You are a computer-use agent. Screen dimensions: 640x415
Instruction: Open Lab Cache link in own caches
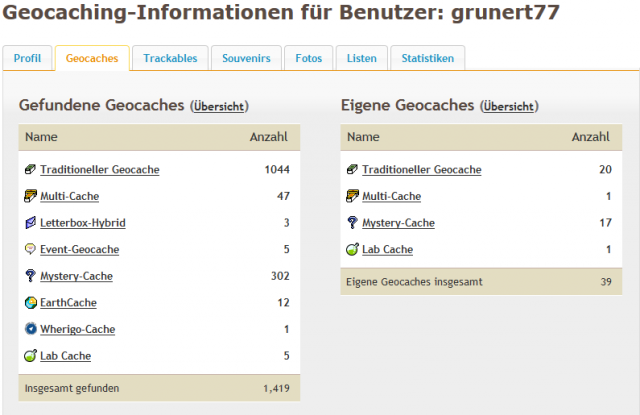point(387,249)
